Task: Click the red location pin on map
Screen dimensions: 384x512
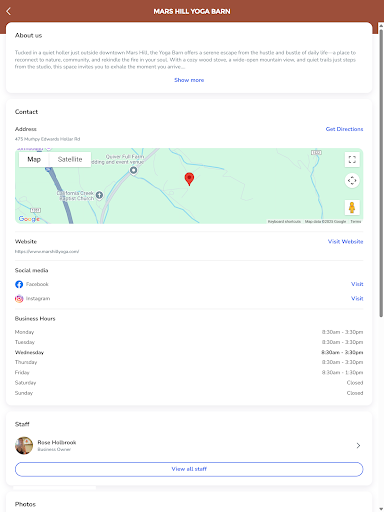Action: click(189, 179)
